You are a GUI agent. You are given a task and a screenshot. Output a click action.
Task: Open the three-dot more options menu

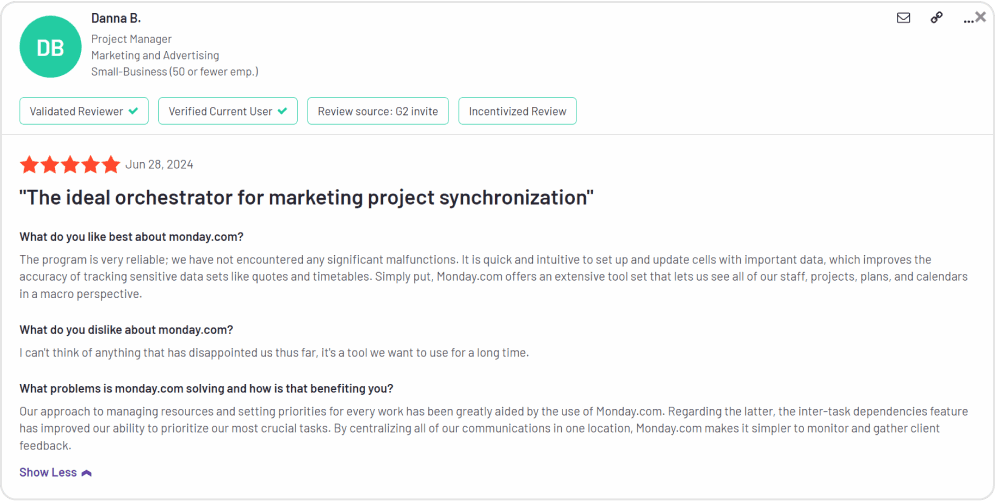point(968,21)
